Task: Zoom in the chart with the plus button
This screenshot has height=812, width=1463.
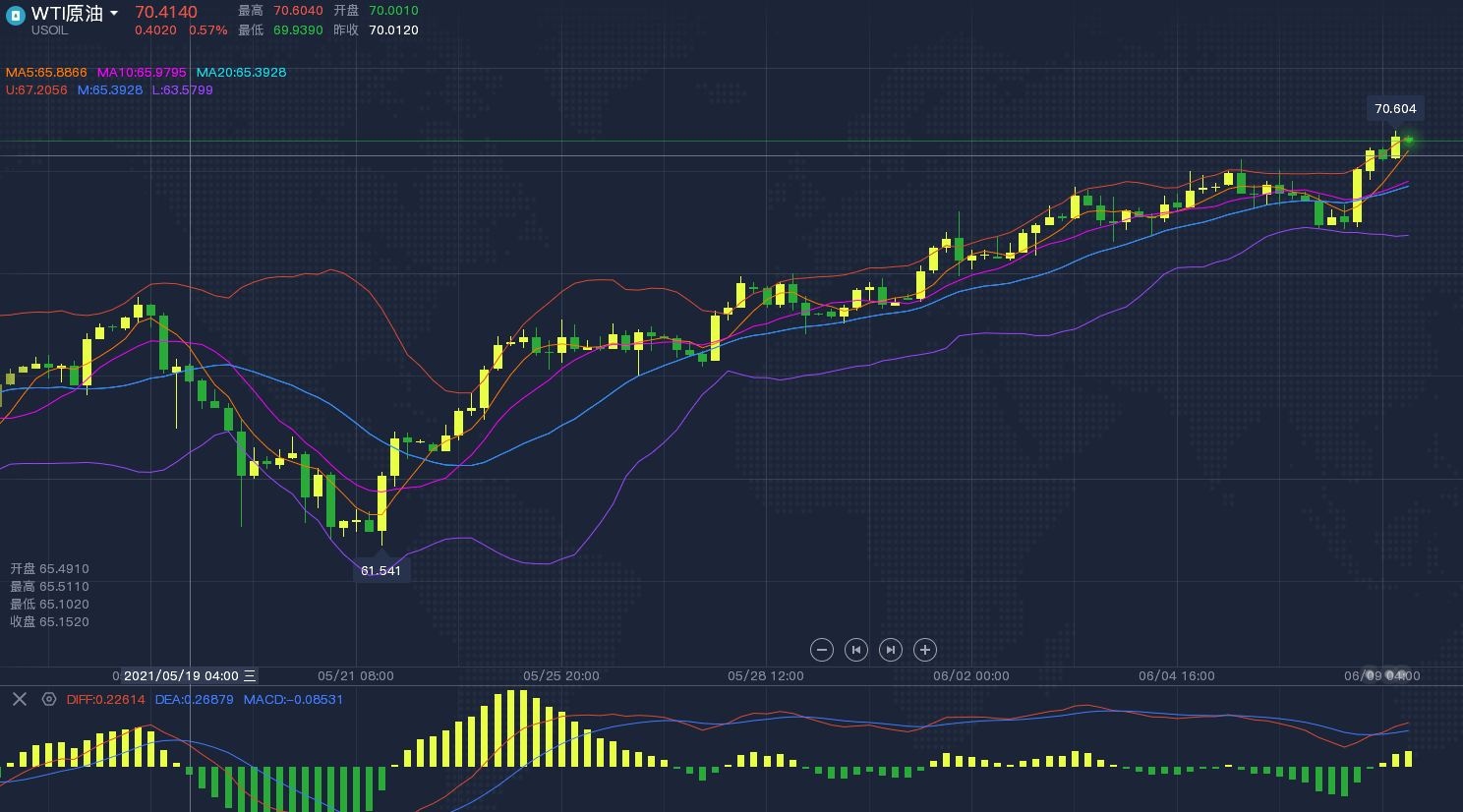Action: click(x=924, y=650)
